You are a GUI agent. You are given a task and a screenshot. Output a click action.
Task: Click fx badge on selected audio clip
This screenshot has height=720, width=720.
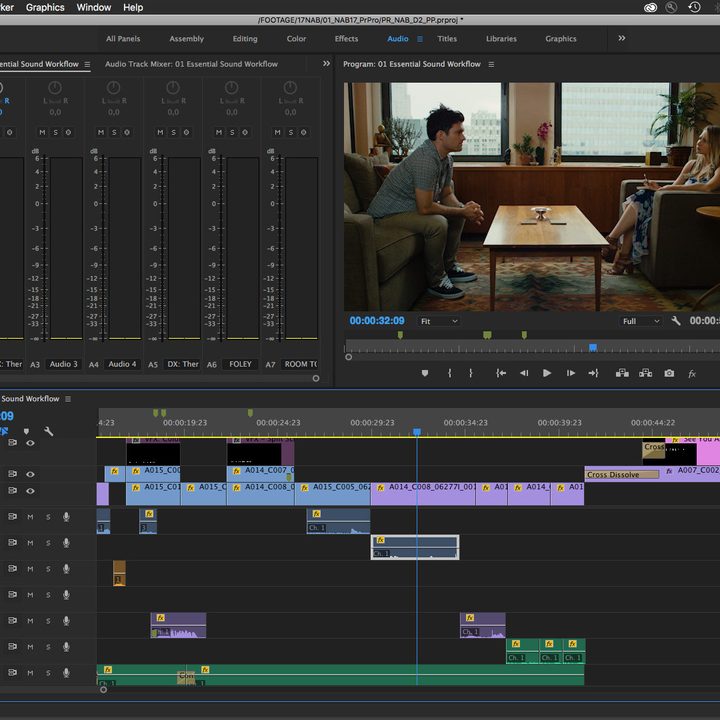(x=381, y=540)
